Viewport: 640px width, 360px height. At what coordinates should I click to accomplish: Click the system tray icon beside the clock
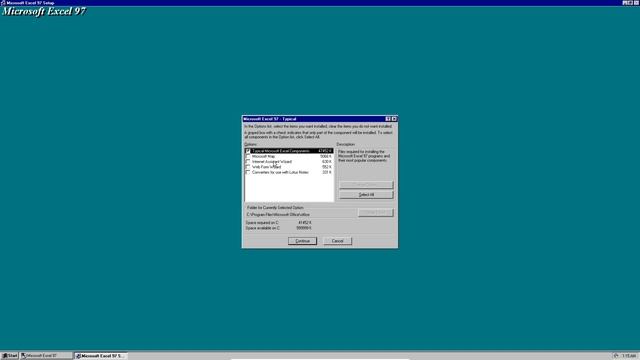tap(616, 356)
